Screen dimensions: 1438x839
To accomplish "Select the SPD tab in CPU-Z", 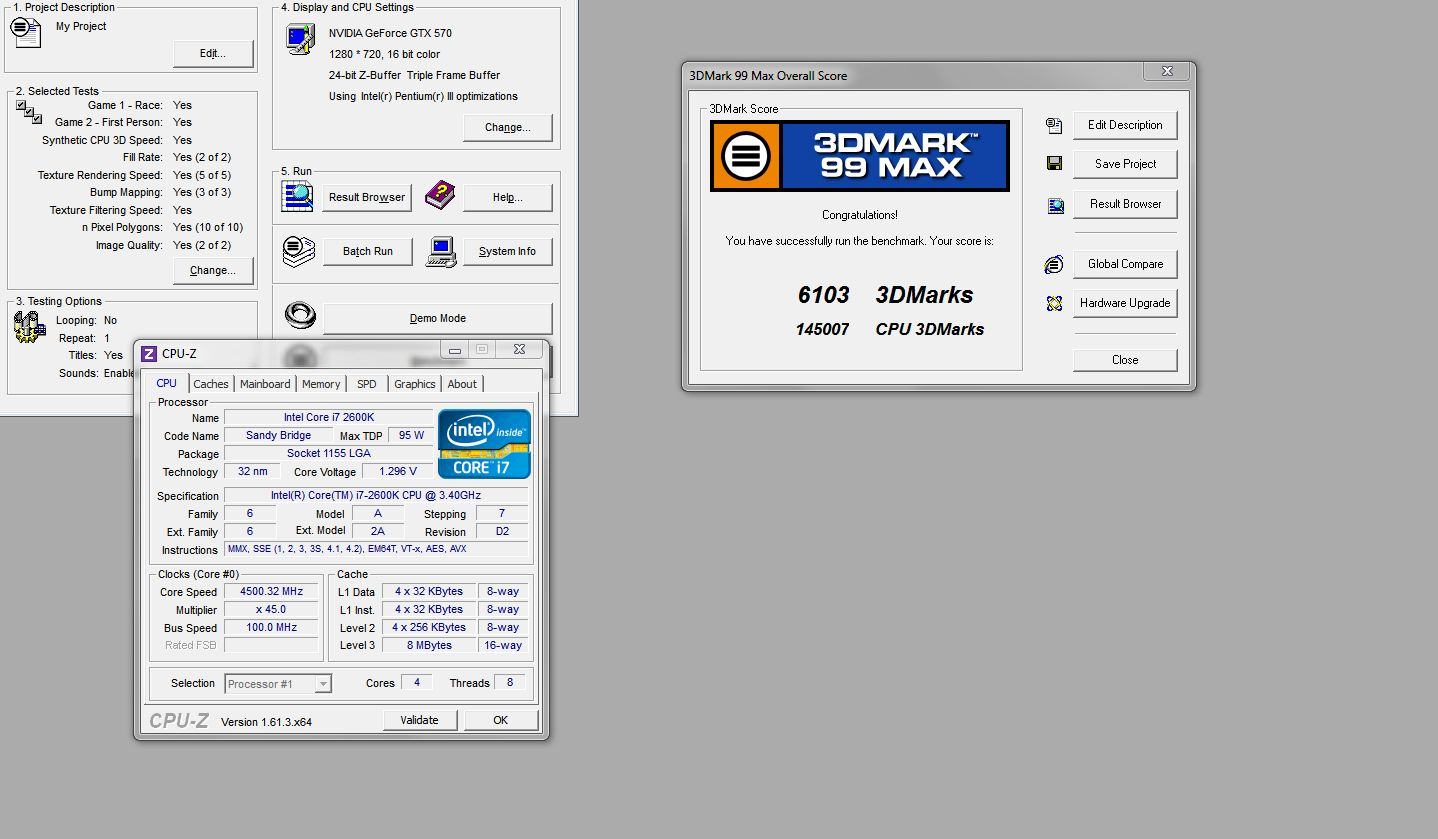I will coord(367,384).
